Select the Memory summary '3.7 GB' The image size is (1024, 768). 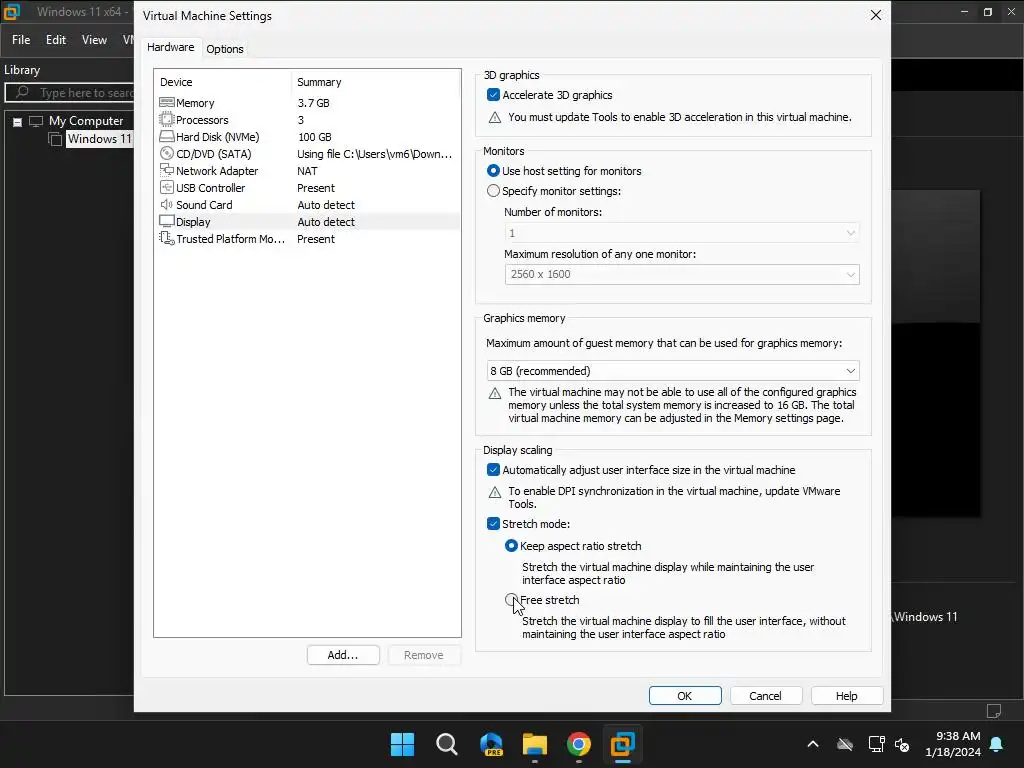pos(313,103)
